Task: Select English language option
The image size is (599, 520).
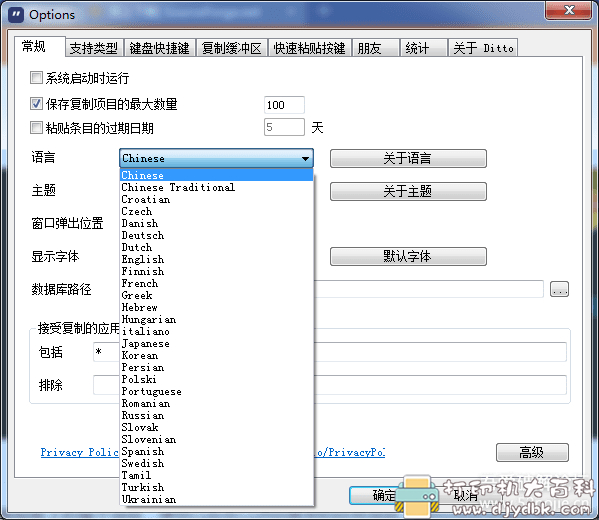Action: point(217,259)
